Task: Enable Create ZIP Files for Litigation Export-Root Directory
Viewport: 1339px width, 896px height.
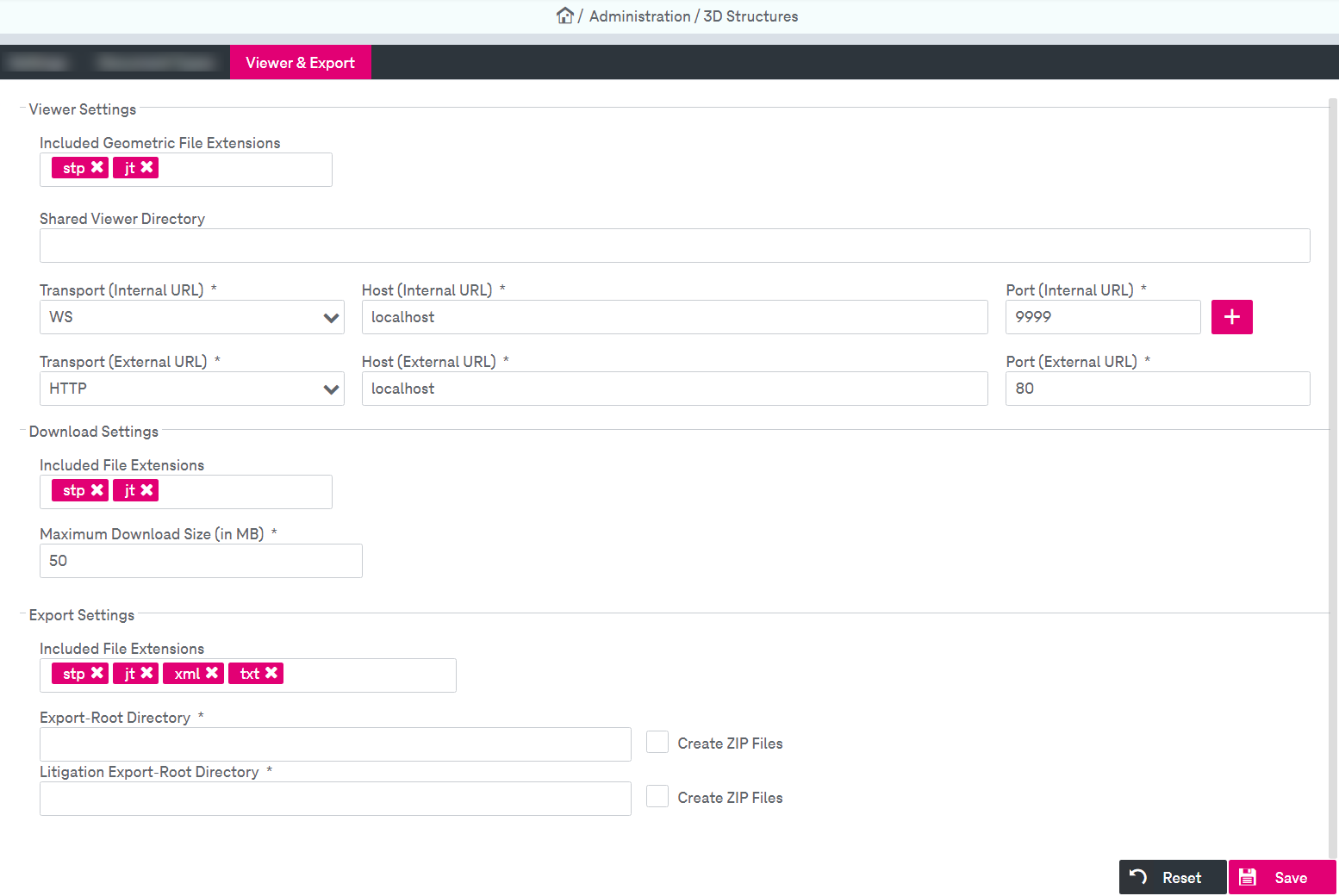Action: pos(657,796)
